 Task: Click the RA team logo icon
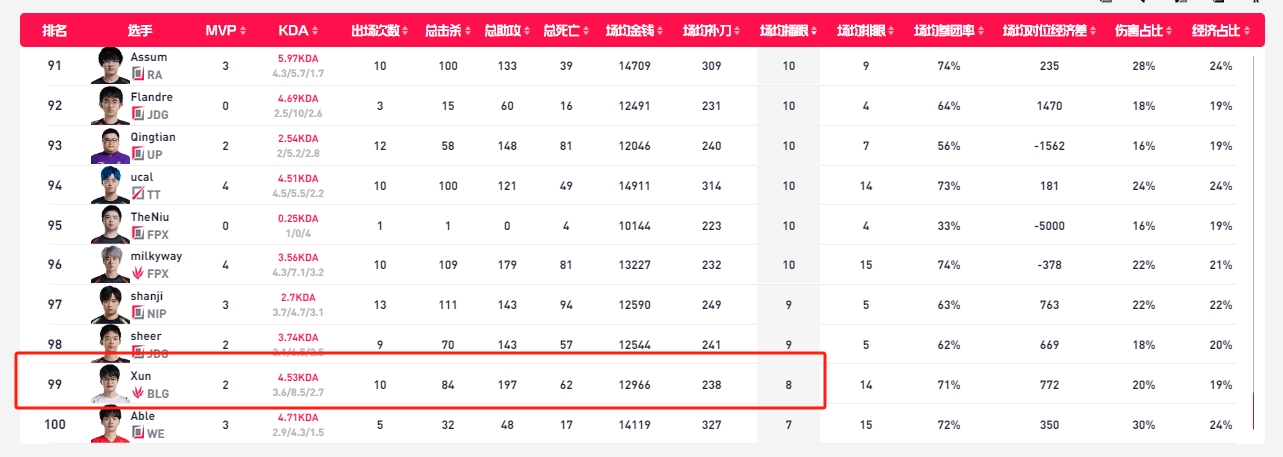tap(138, 75)
